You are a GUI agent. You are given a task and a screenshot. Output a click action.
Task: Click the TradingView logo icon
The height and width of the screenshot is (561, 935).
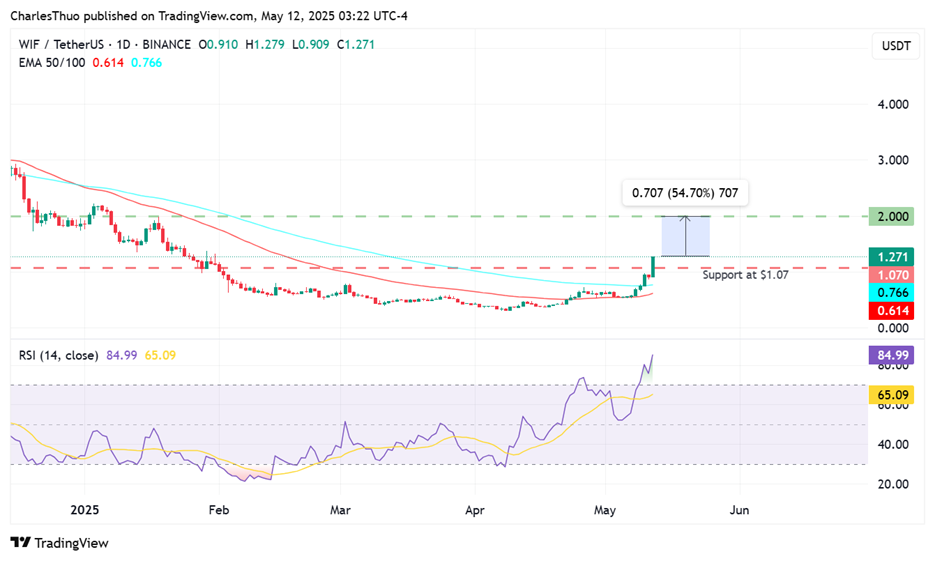(x=20, y=542)
